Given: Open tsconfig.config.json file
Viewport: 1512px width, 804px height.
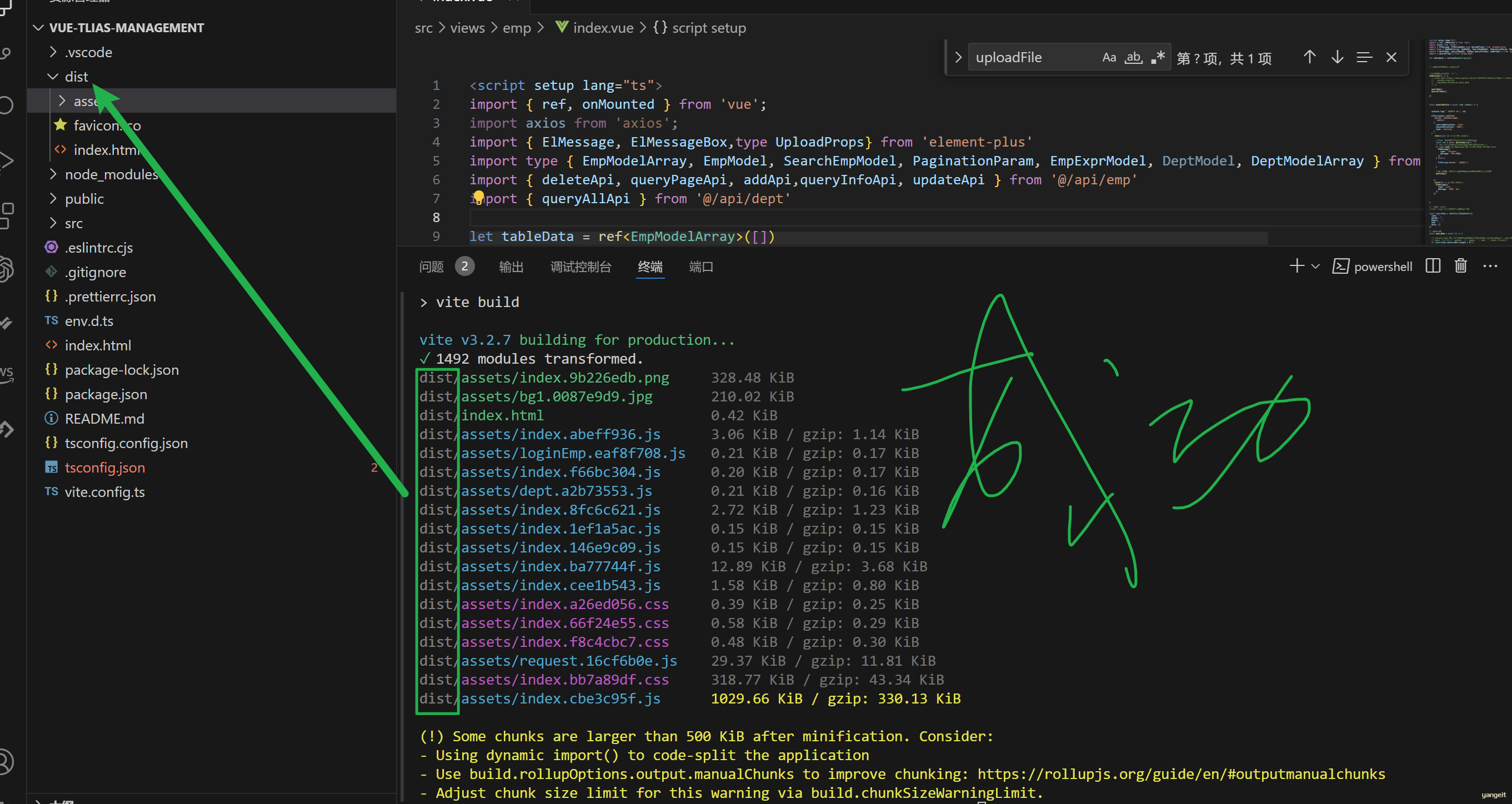Looking at the screenshot, I should 126,443.
